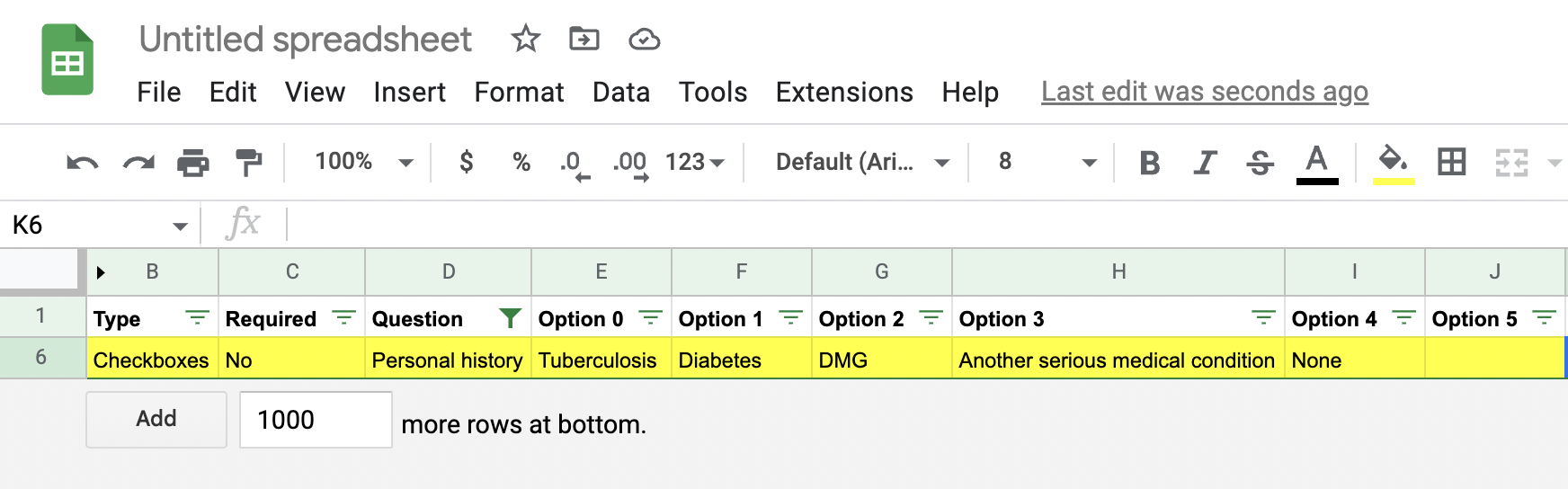Click the rows count input field
The width and height of the screenshot is (1568, 489).
coord(316,420)
